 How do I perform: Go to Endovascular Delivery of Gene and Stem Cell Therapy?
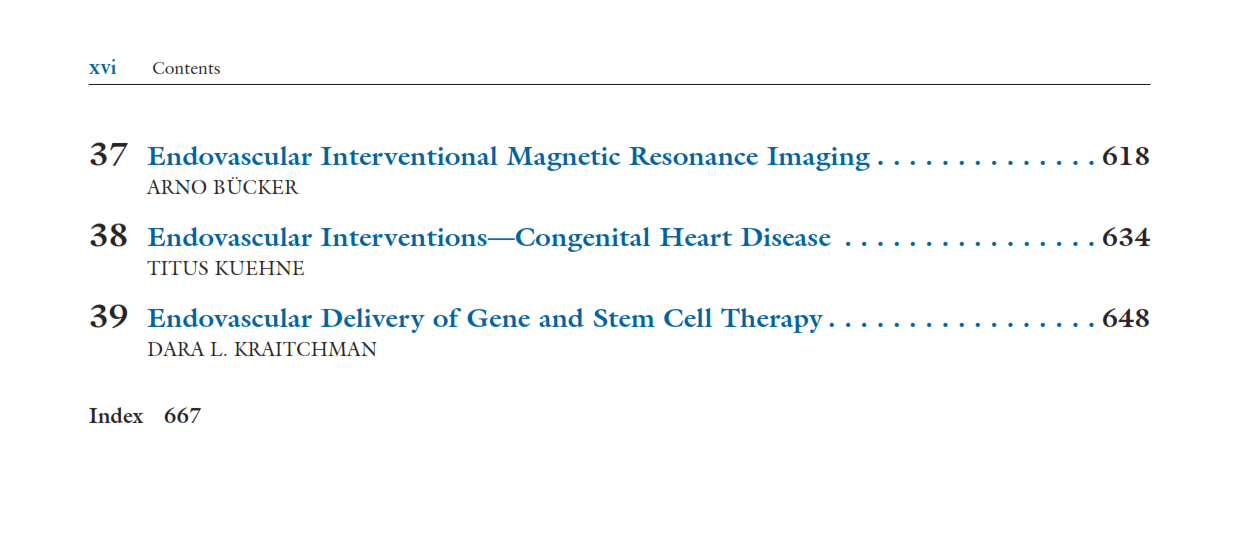[485, 319]
